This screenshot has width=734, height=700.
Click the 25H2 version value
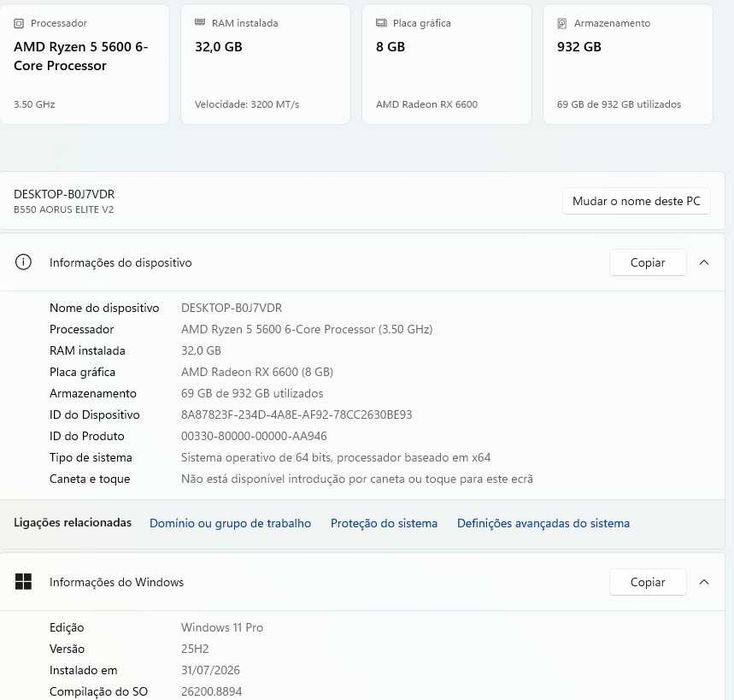(195, 649)
